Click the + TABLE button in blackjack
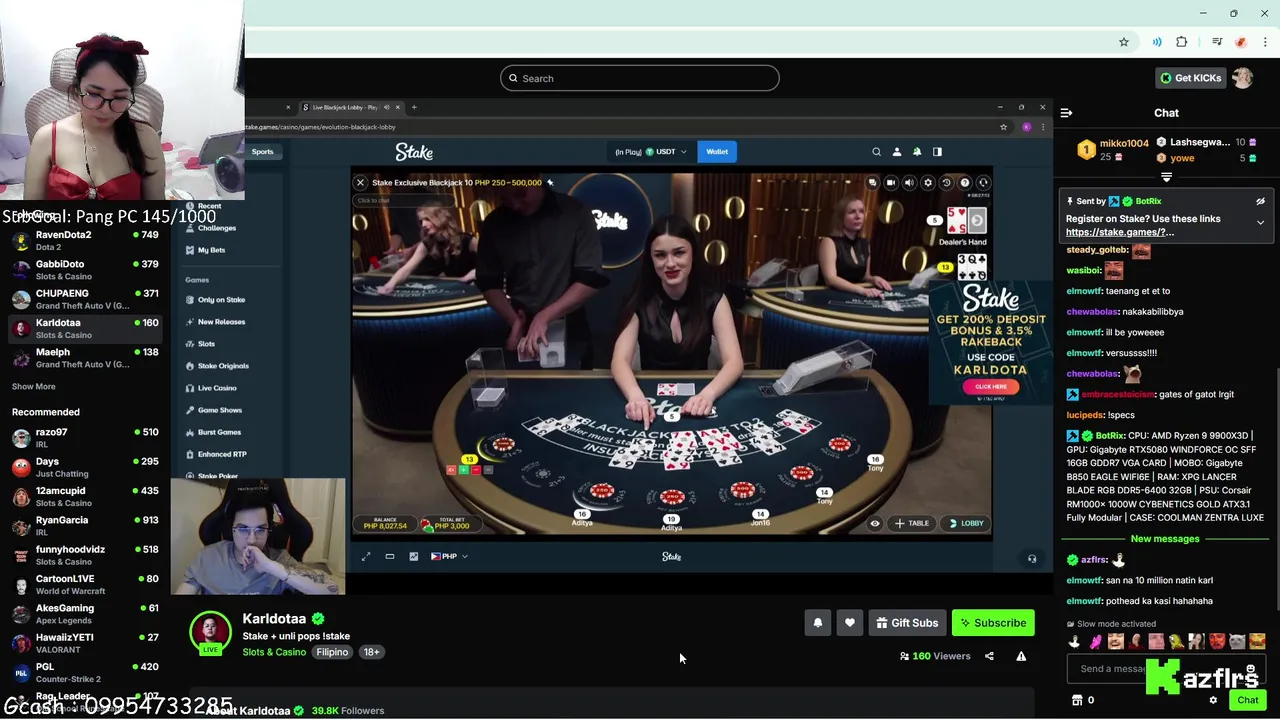Screen dimensions: 1280x720 913,523
